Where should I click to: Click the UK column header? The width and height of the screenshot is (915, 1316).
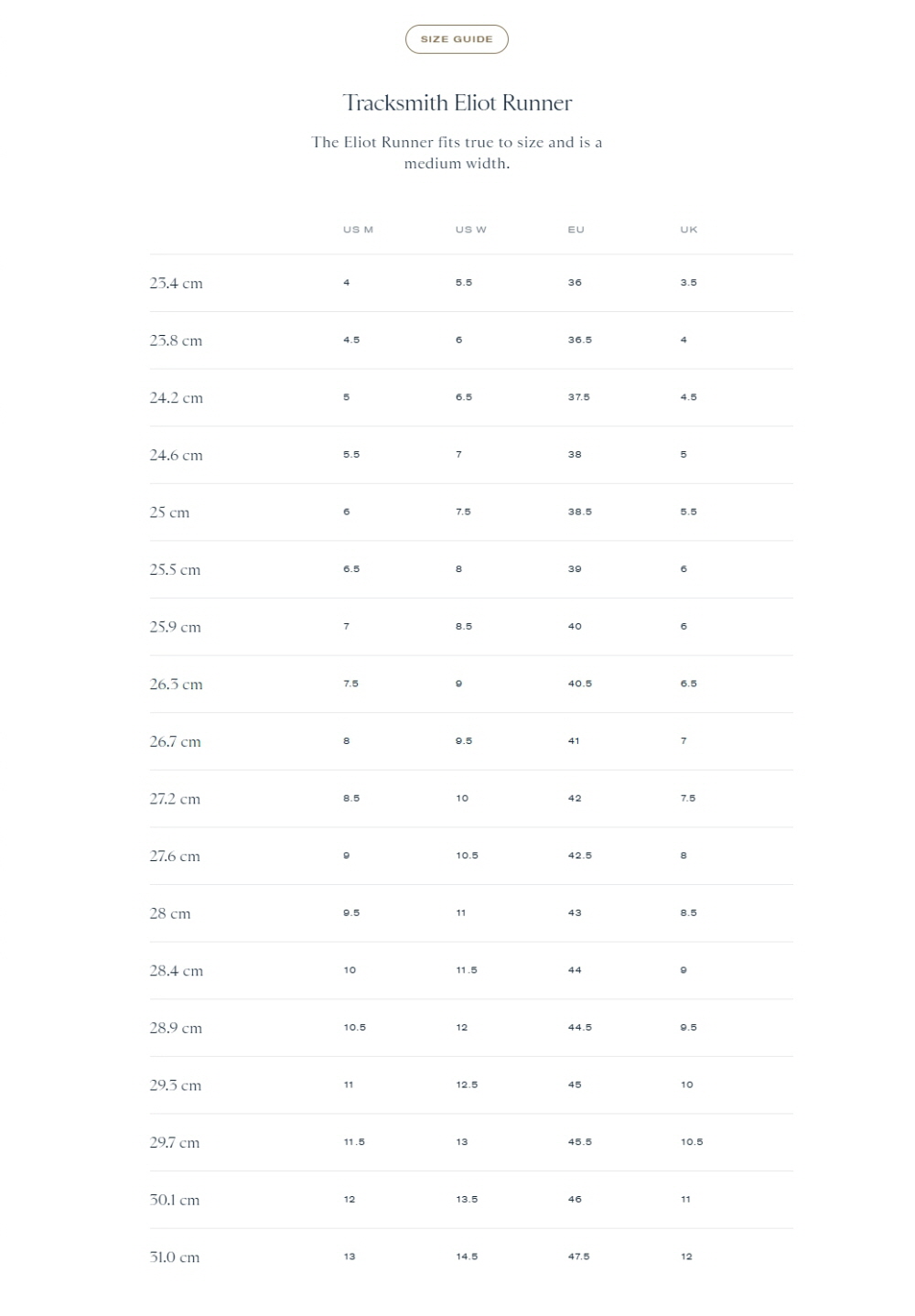click(x=688, y=230)
